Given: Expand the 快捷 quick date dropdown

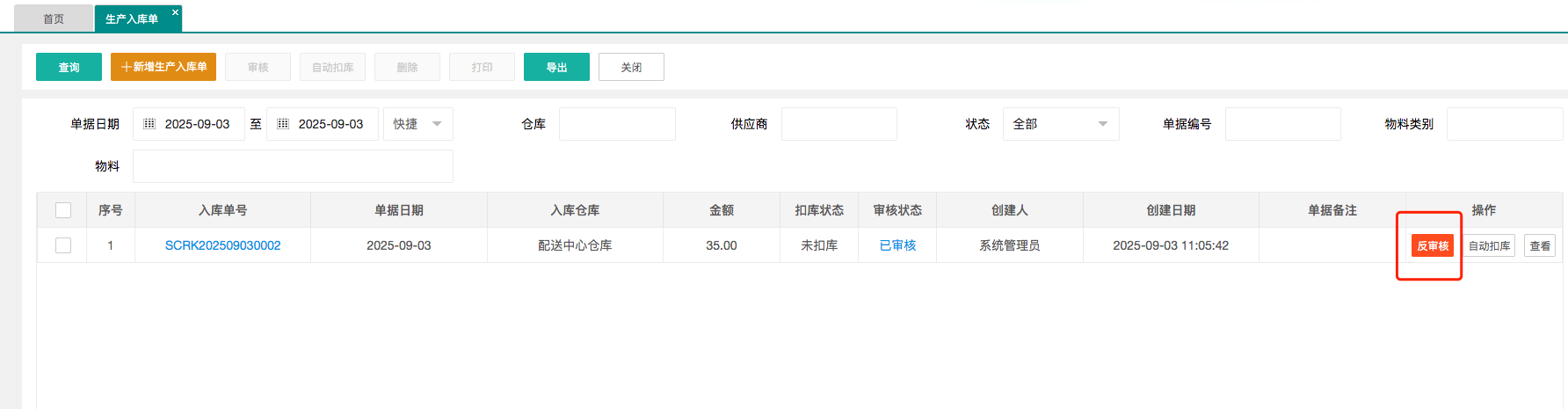Looking at the screenshot, I should [x=418, y=124].
